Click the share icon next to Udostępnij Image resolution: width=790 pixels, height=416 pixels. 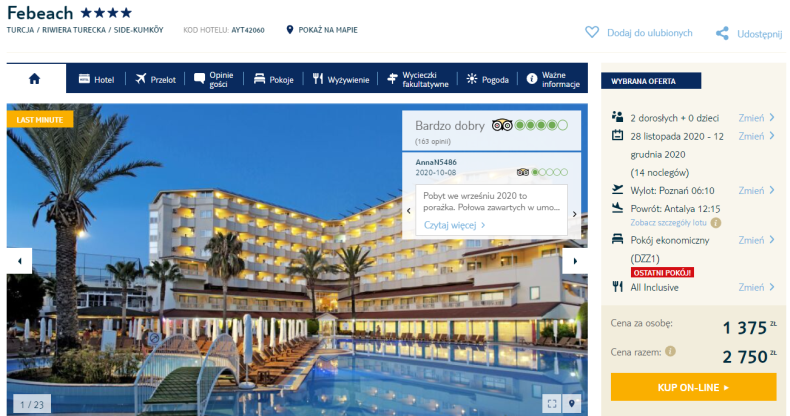pyautogui.click(x=722, y=34)
